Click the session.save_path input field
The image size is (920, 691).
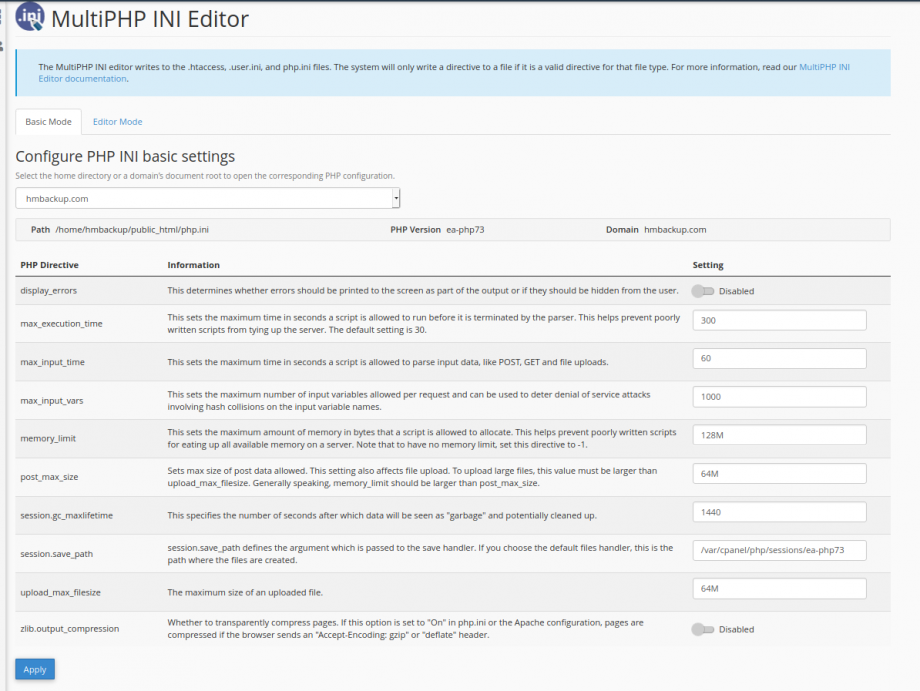pos(779,550)
